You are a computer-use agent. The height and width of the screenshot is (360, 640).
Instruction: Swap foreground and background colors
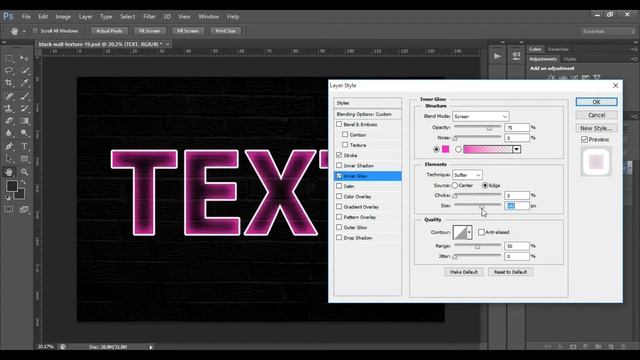pos(24,182)
